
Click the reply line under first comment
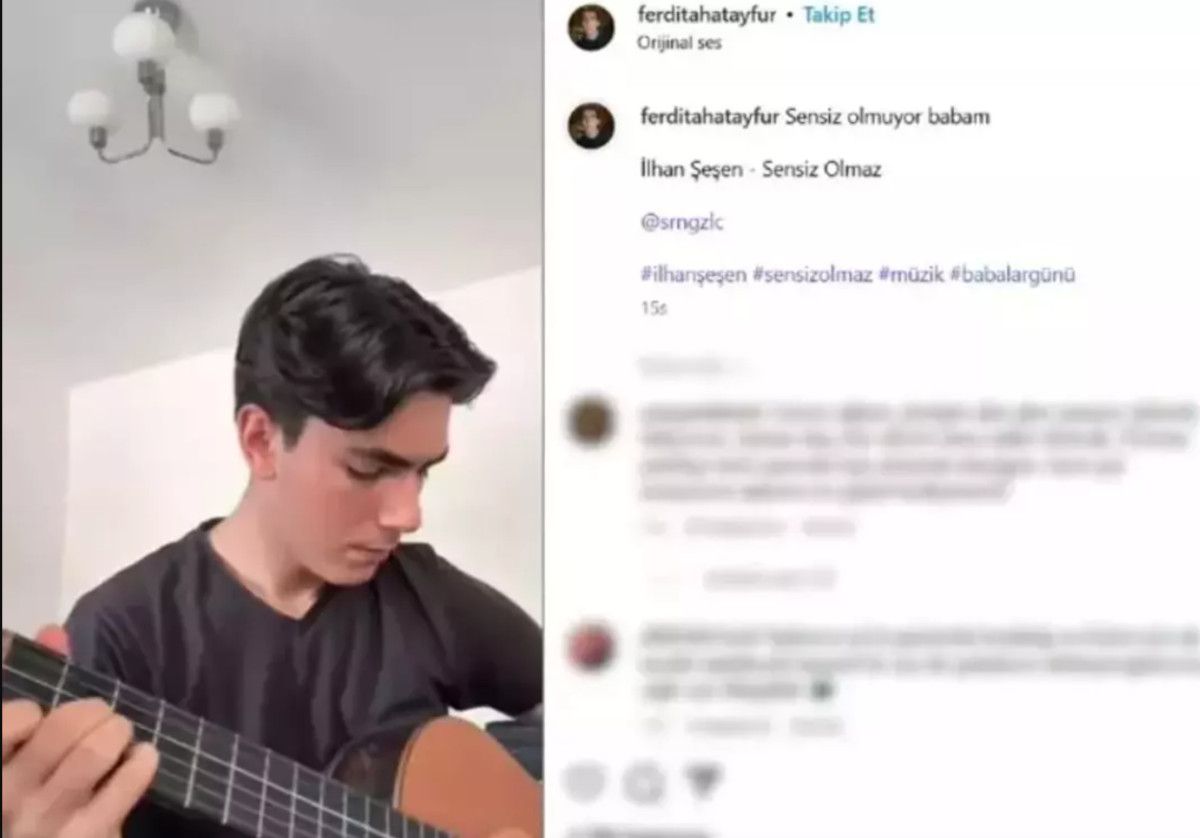[x=768, y=577]
